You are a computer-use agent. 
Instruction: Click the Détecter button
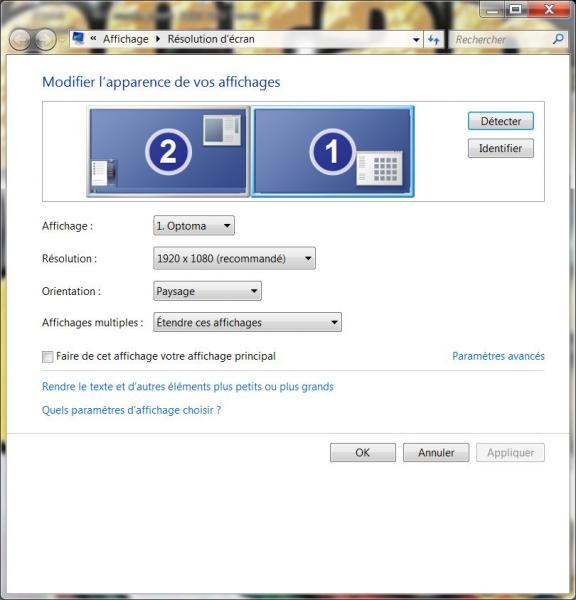point(501,121)
